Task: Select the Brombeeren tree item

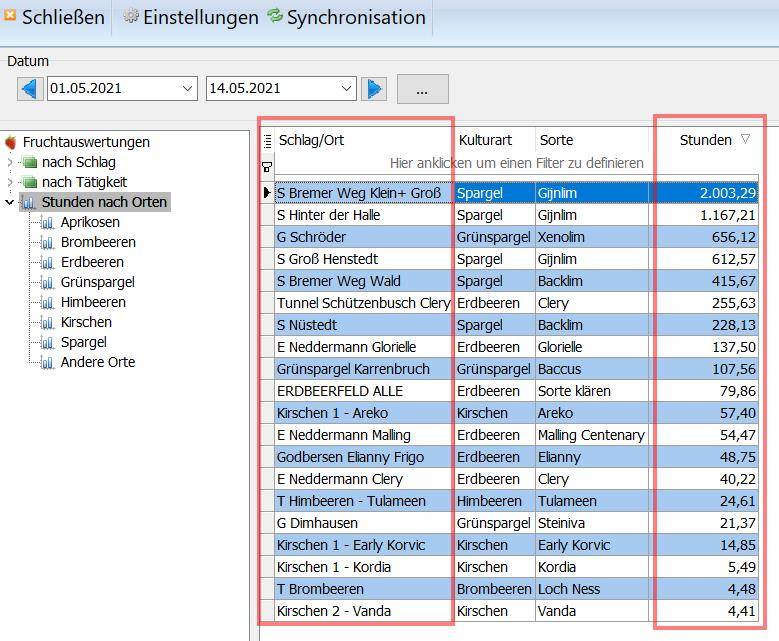Action: pyautogui.click(x=98, y=242)
